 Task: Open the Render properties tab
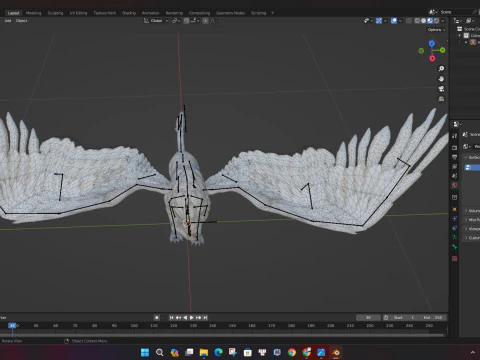click(455, 147)
